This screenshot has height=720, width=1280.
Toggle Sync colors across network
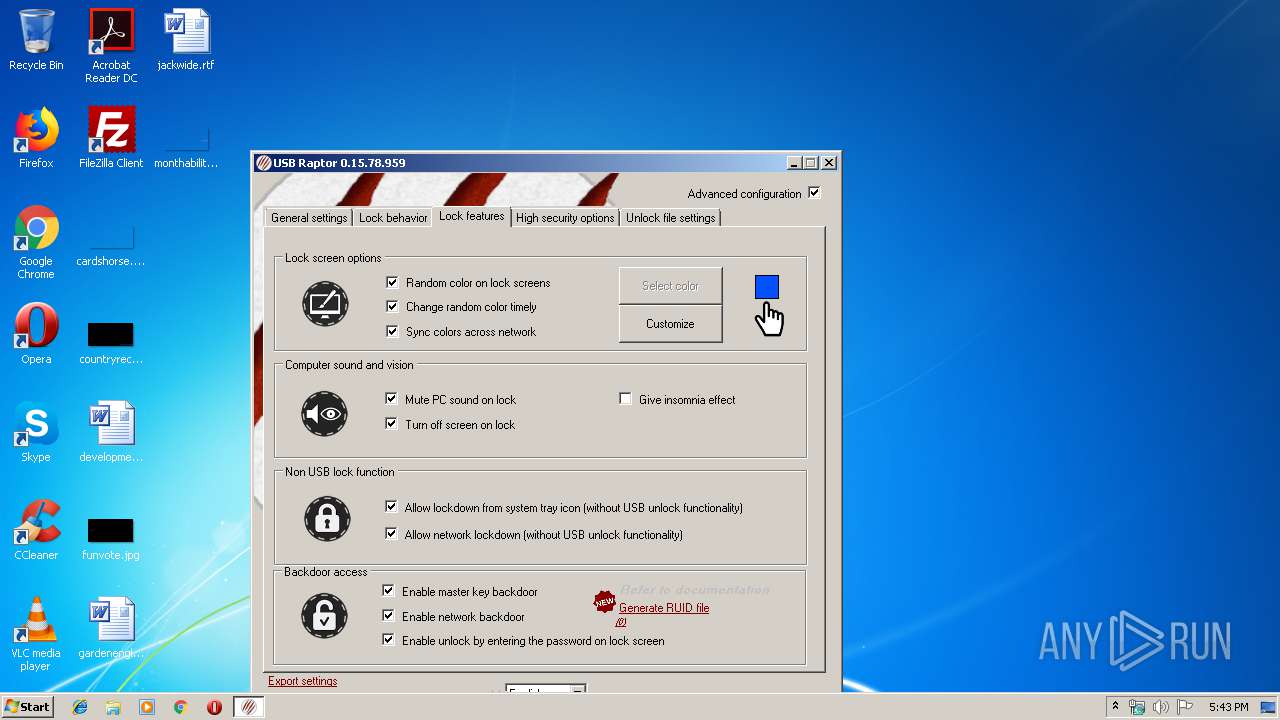coord(392,331)
